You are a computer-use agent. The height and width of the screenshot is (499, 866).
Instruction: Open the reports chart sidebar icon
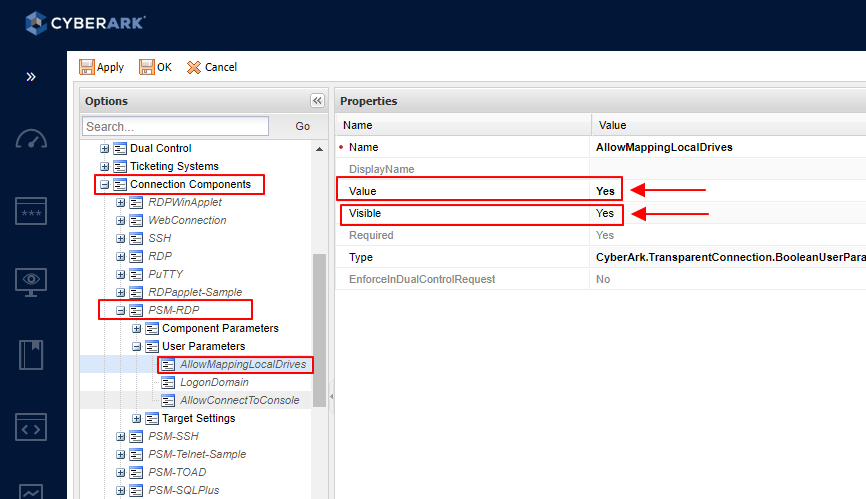(31, 491)
